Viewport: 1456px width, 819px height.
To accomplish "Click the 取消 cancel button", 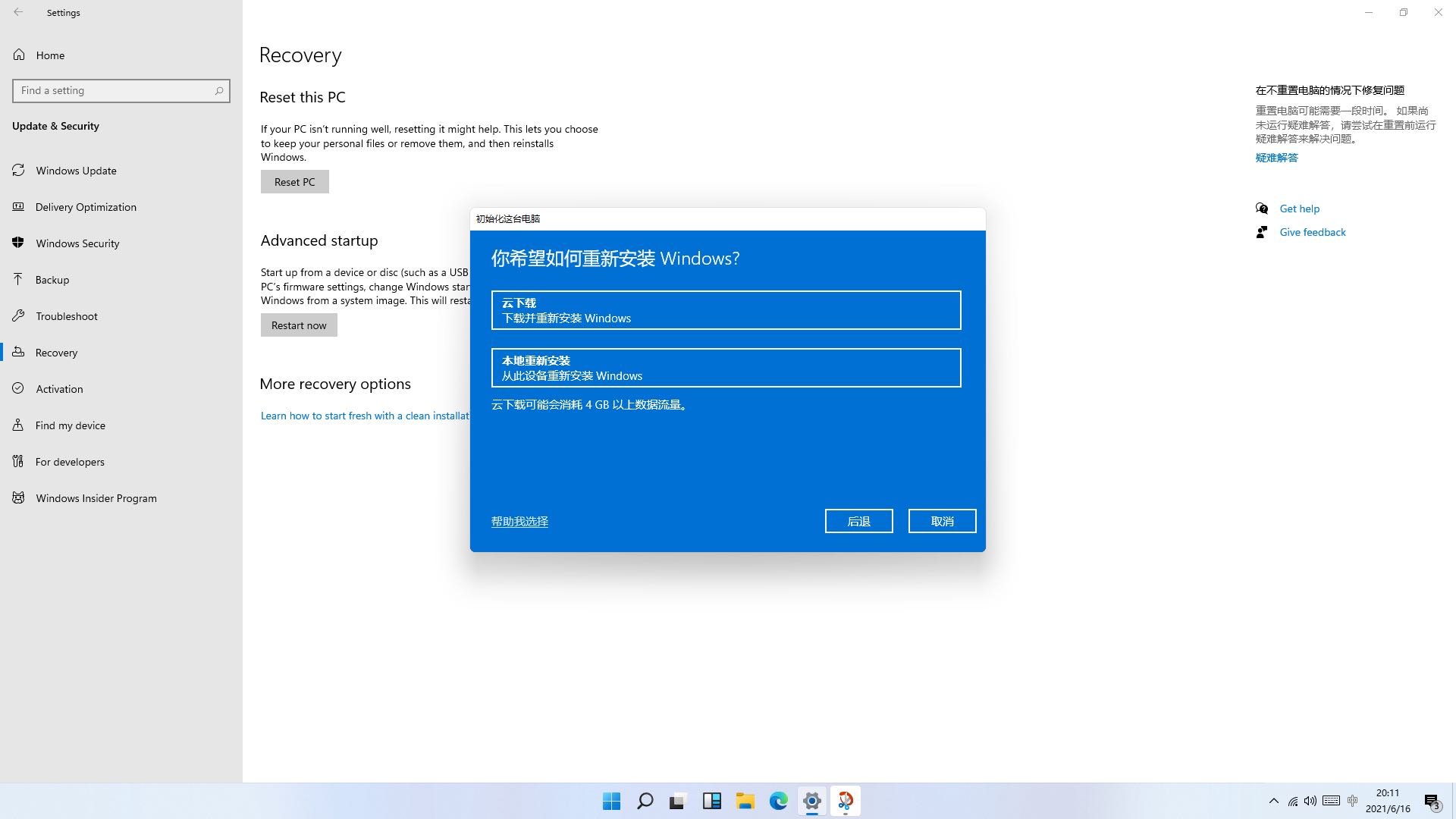I will 942,521.
